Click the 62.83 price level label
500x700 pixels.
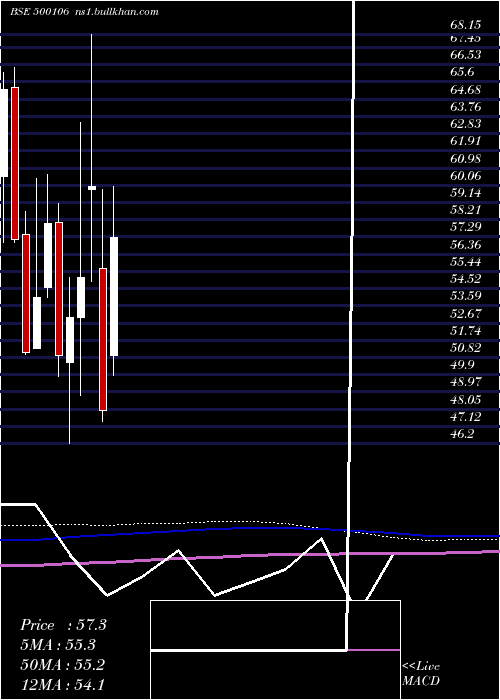click(466, 124)
